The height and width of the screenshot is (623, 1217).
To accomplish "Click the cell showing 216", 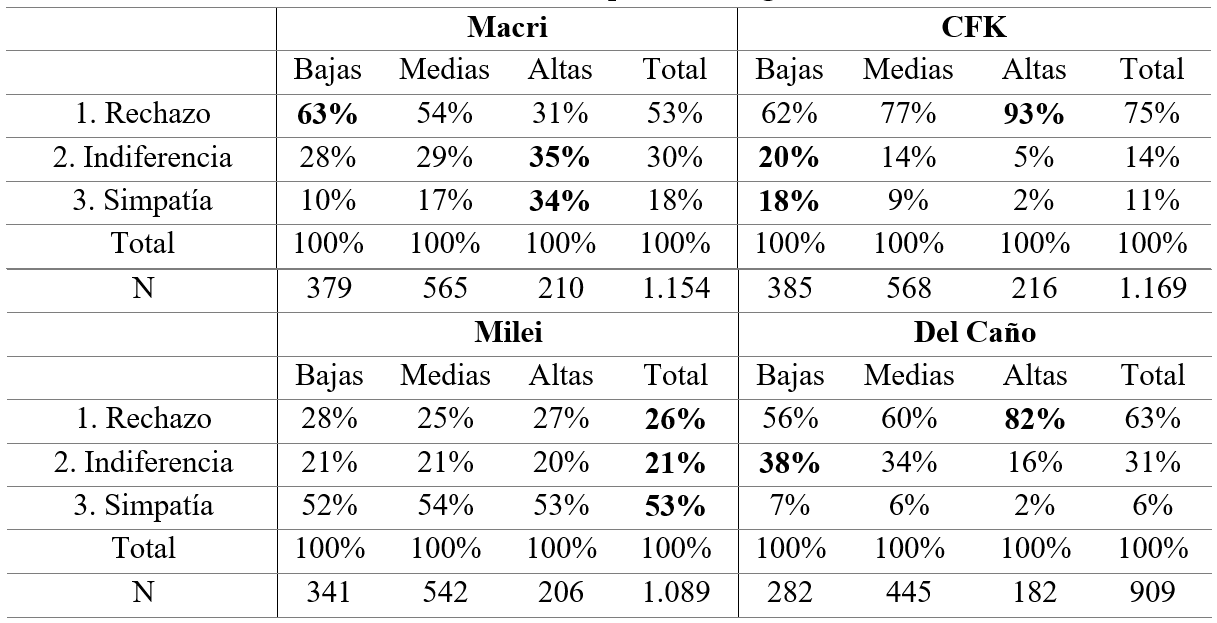I will 1034,289.
